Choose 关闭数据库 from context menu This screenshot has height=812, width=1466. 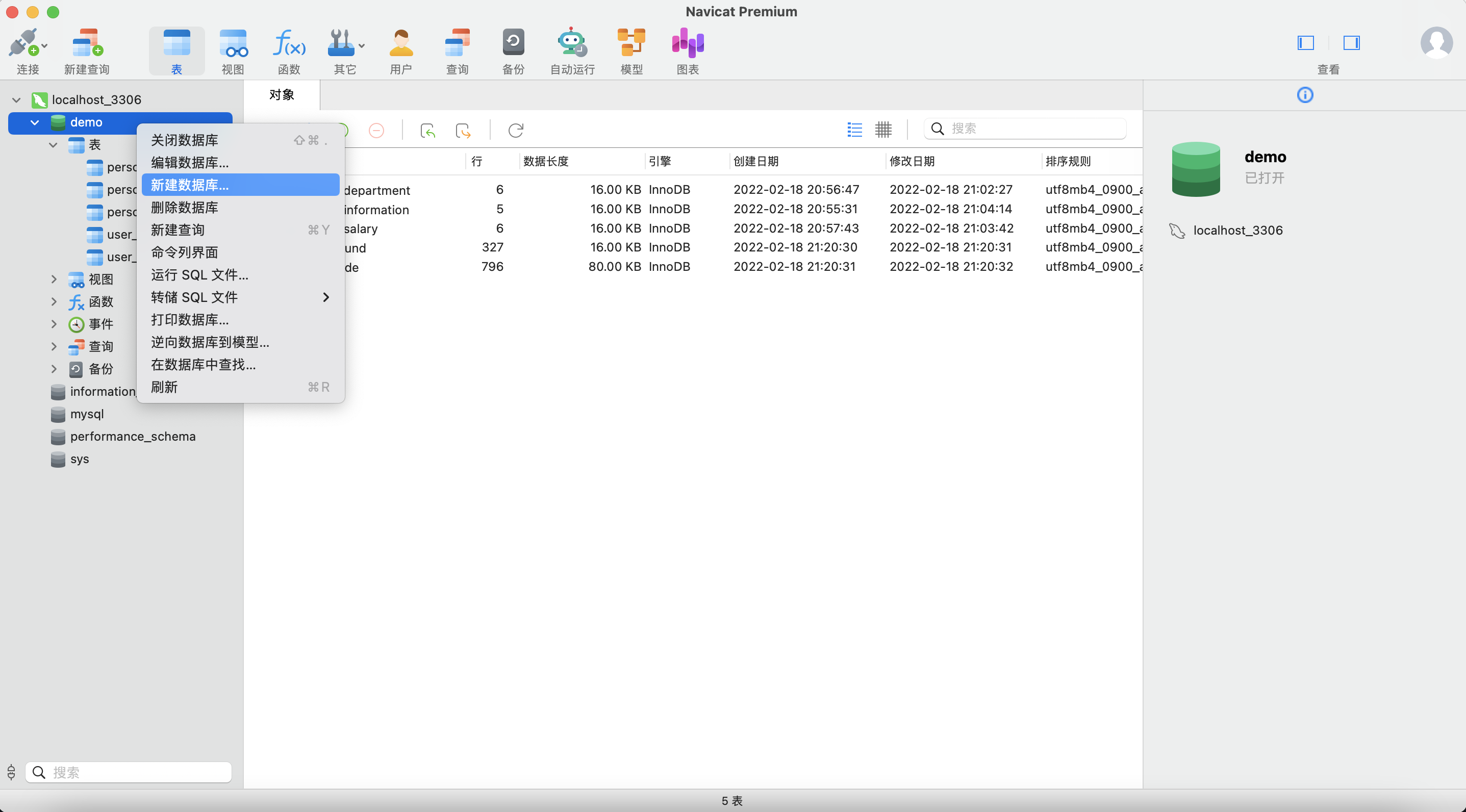240,140
